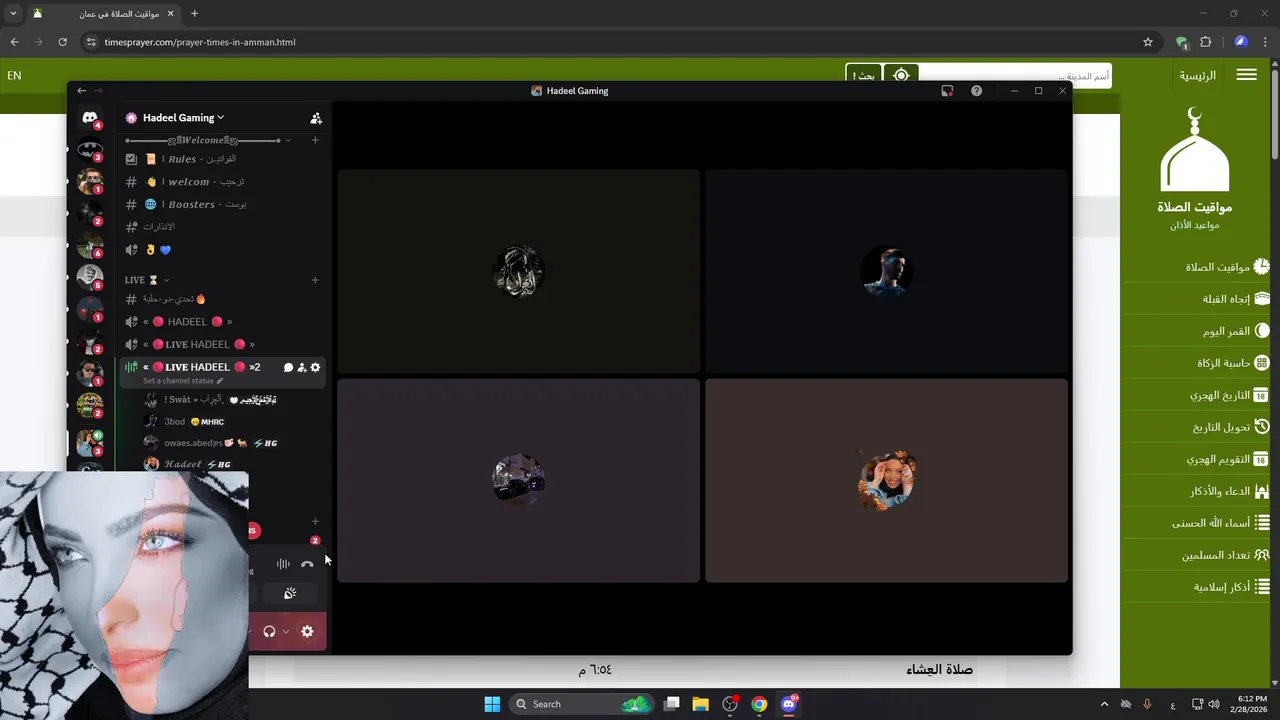This screenshot has height=720, width=1280.
Task: Open Chrome extensions puzzle icon
Action: (1205, 42)
